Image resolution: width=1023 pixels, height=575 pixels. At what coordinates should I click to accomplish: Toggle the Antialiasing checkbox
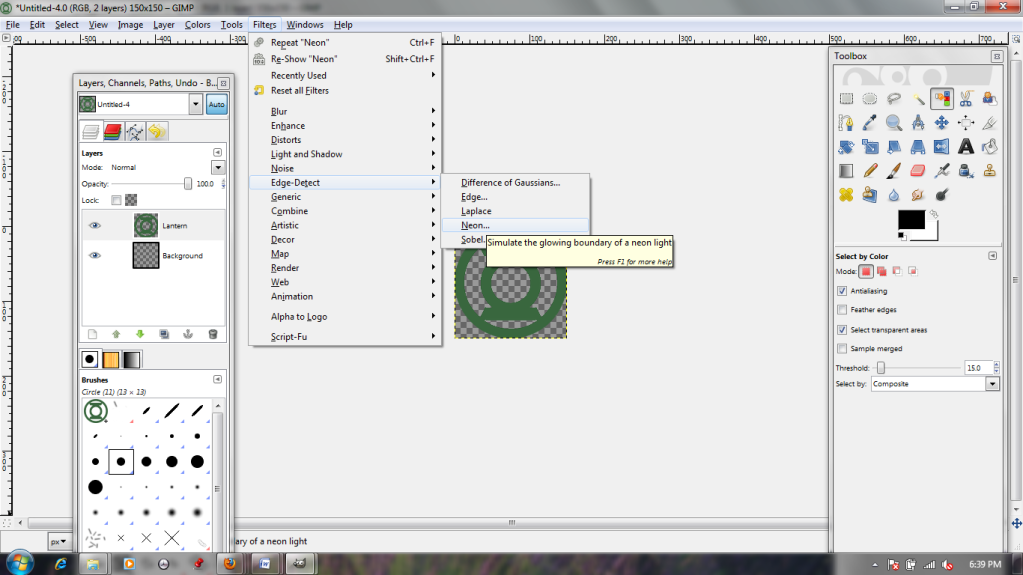pos(842,290)
